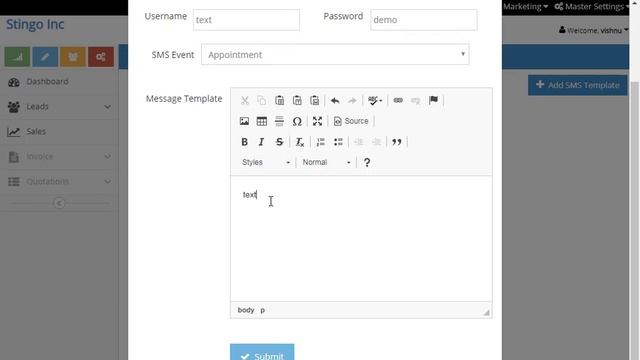Viewport: 640px width, 360px height.
Task: Click the Stingo Inc brand link
Action: coord(35,24)
